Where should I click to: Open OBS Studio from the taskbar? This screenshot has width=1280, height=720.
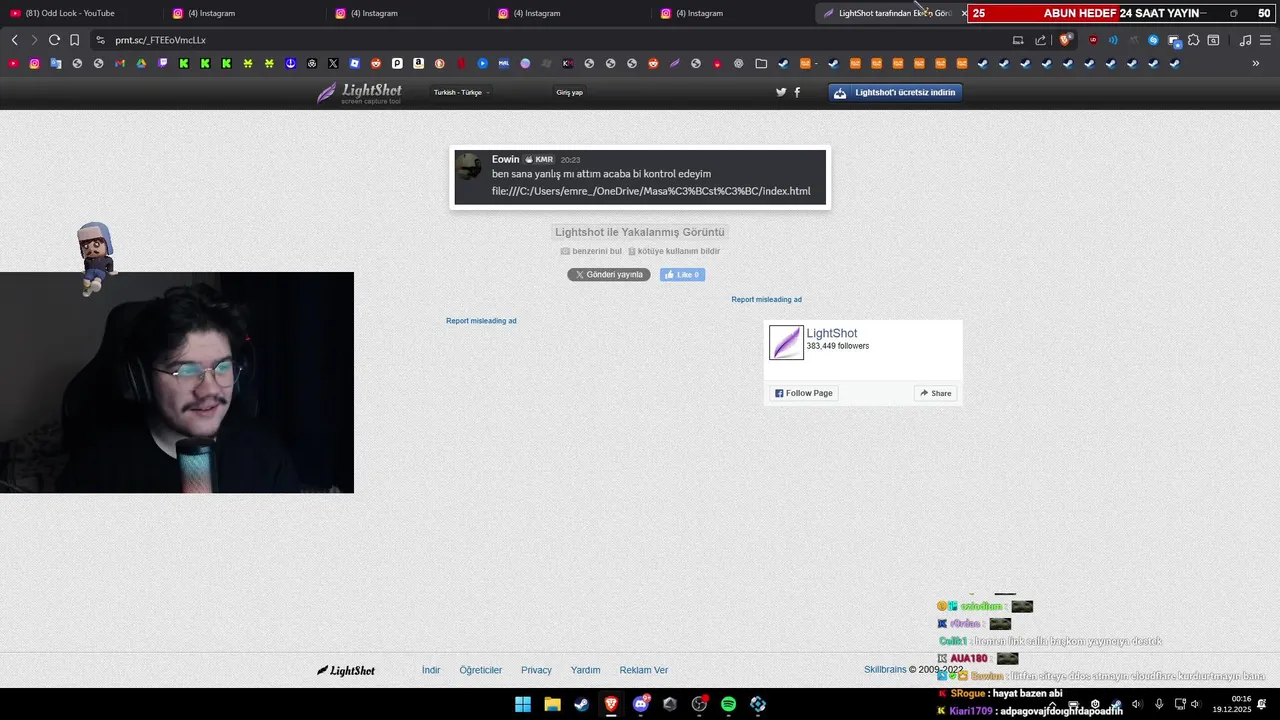point(699,704)
